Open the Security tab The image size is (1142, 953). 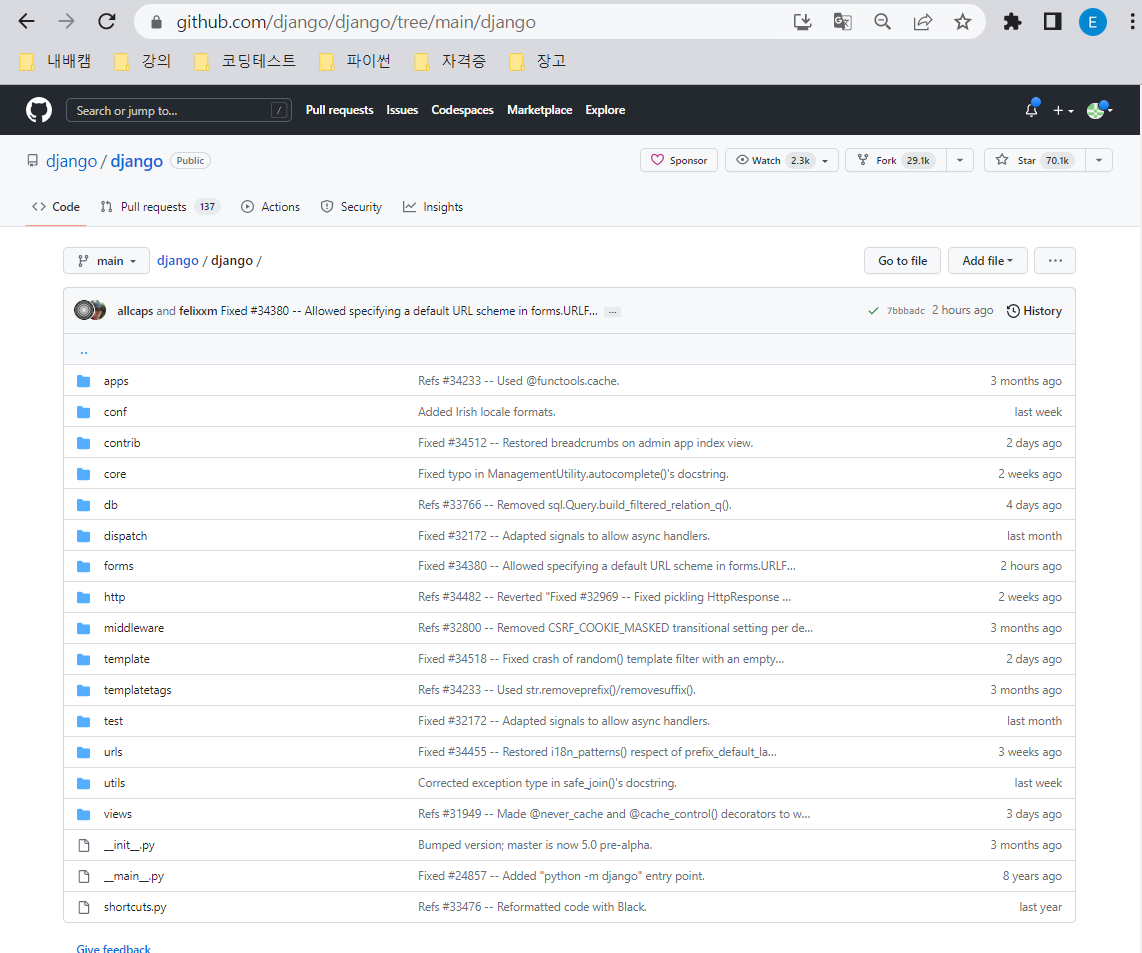tap(351, 207)
